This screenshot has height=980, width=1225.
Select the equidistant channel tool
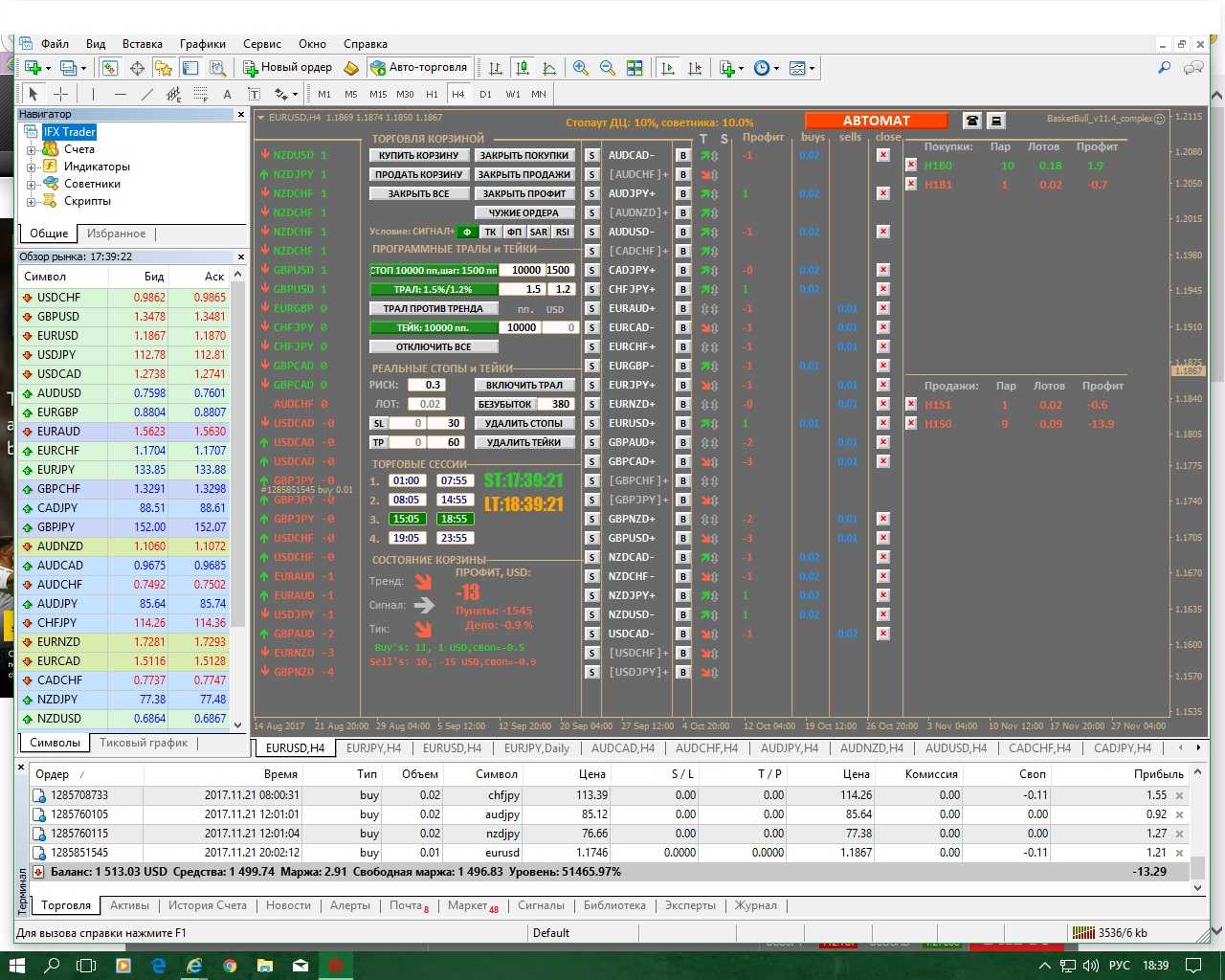tap(173, 94)
